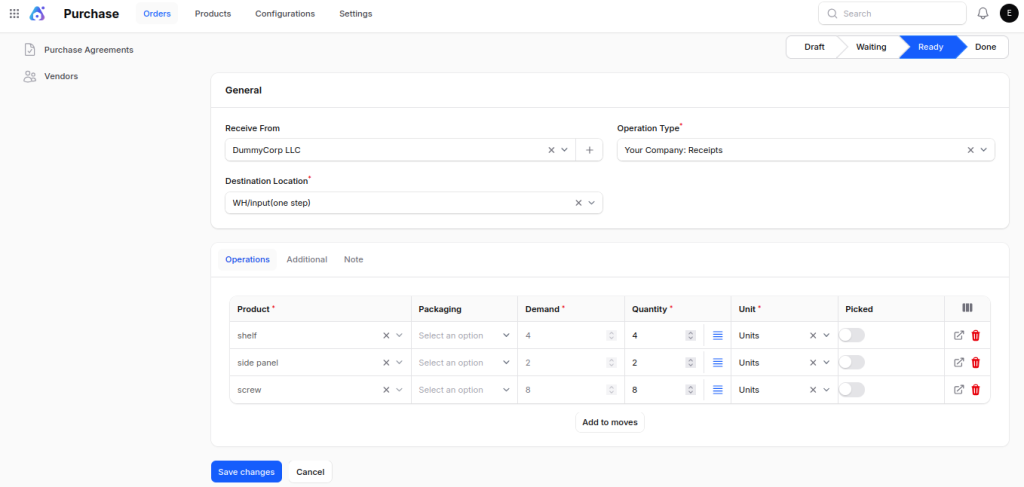Clear the Units value in shelf row
This screenshot has height=487, width=1024.
click(x=813, y=336)
